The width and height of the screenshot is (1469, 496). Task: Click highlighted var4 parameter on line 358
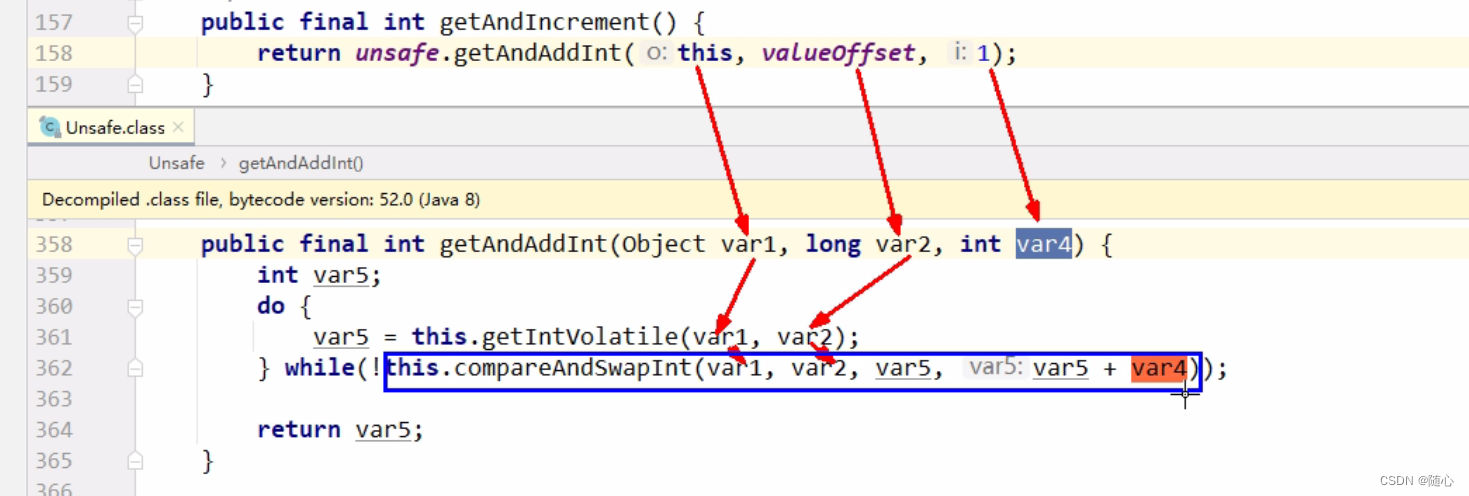point(1044,244)
